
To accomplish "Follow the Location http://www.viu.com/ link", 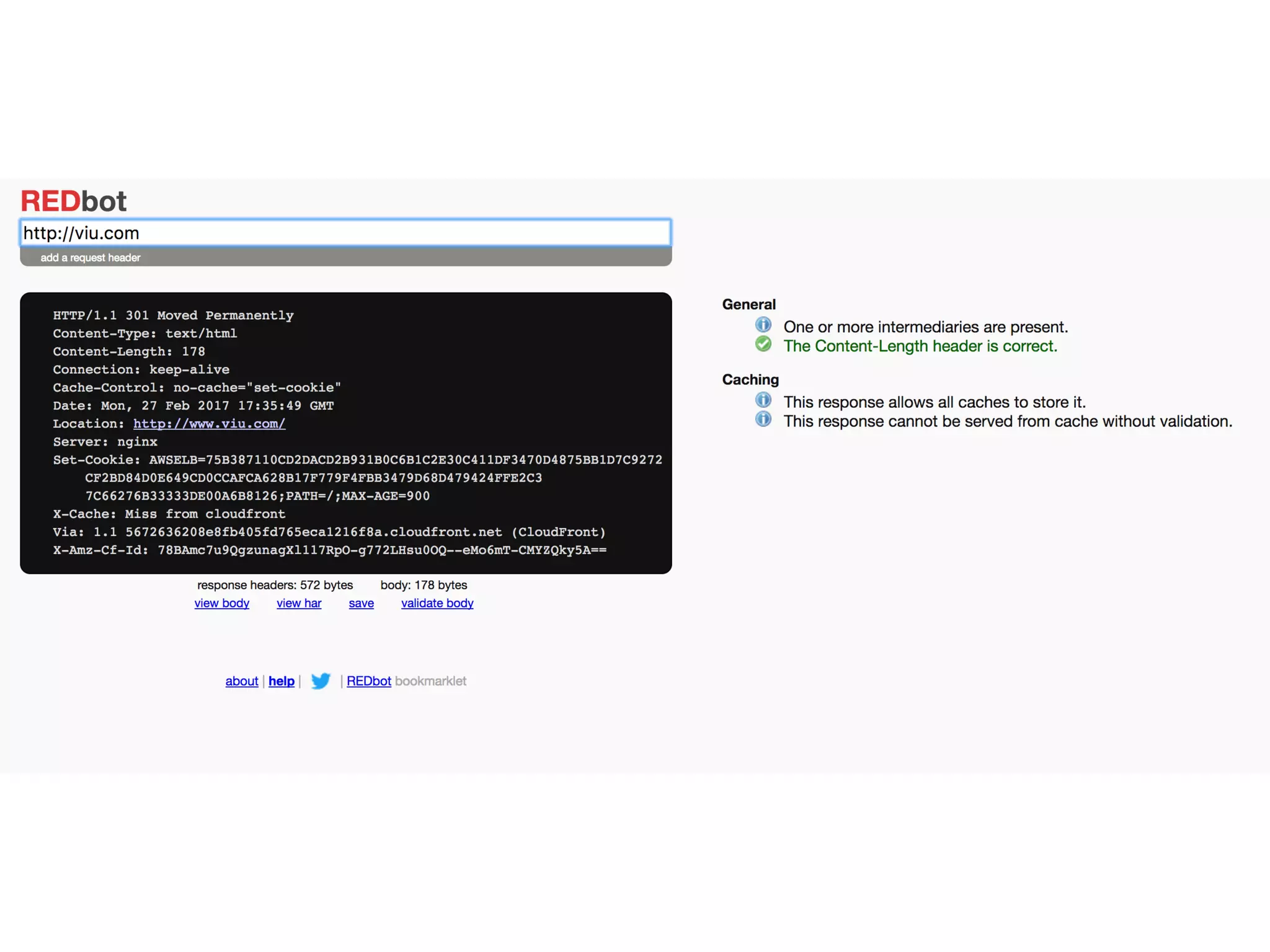I will [x=209, y=423].
